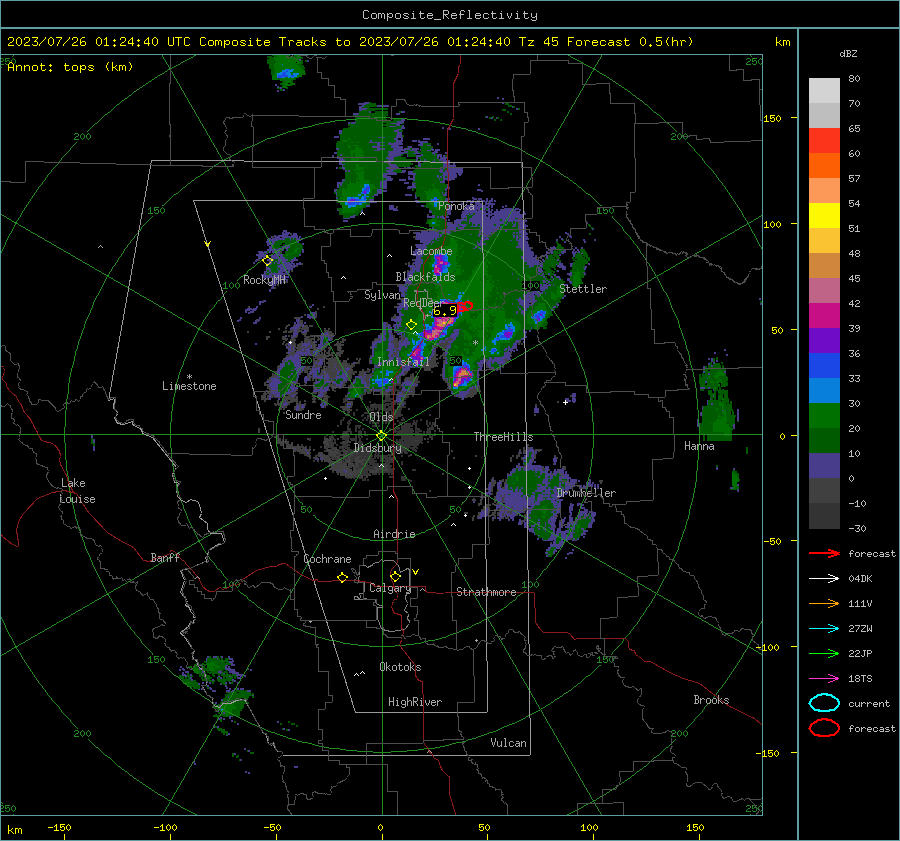Click the Okotoks city label

click(400, 667)
